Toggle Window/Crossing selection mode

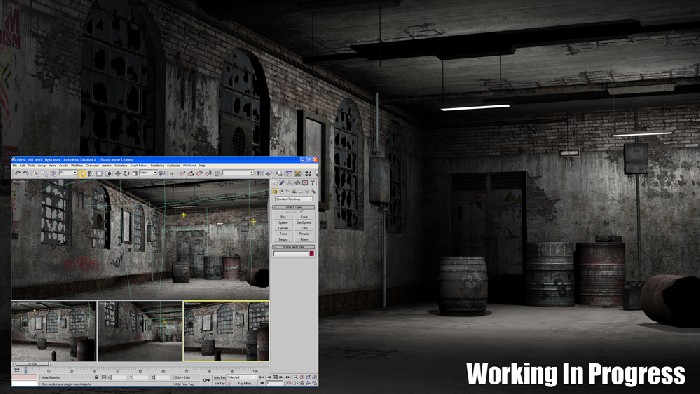[x=108, y=173]
